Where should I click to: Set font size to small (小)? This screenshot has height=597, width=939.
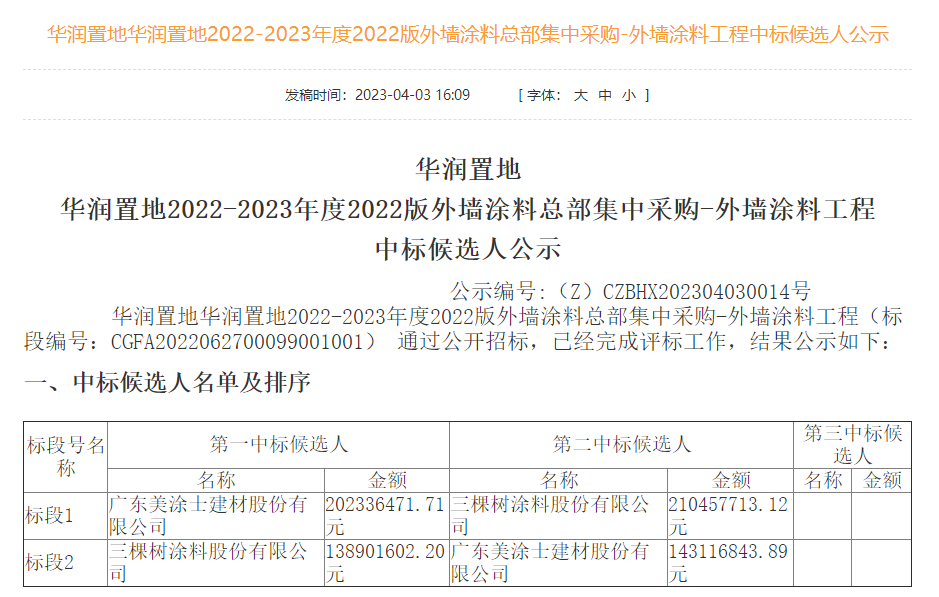tap(629, 95)
